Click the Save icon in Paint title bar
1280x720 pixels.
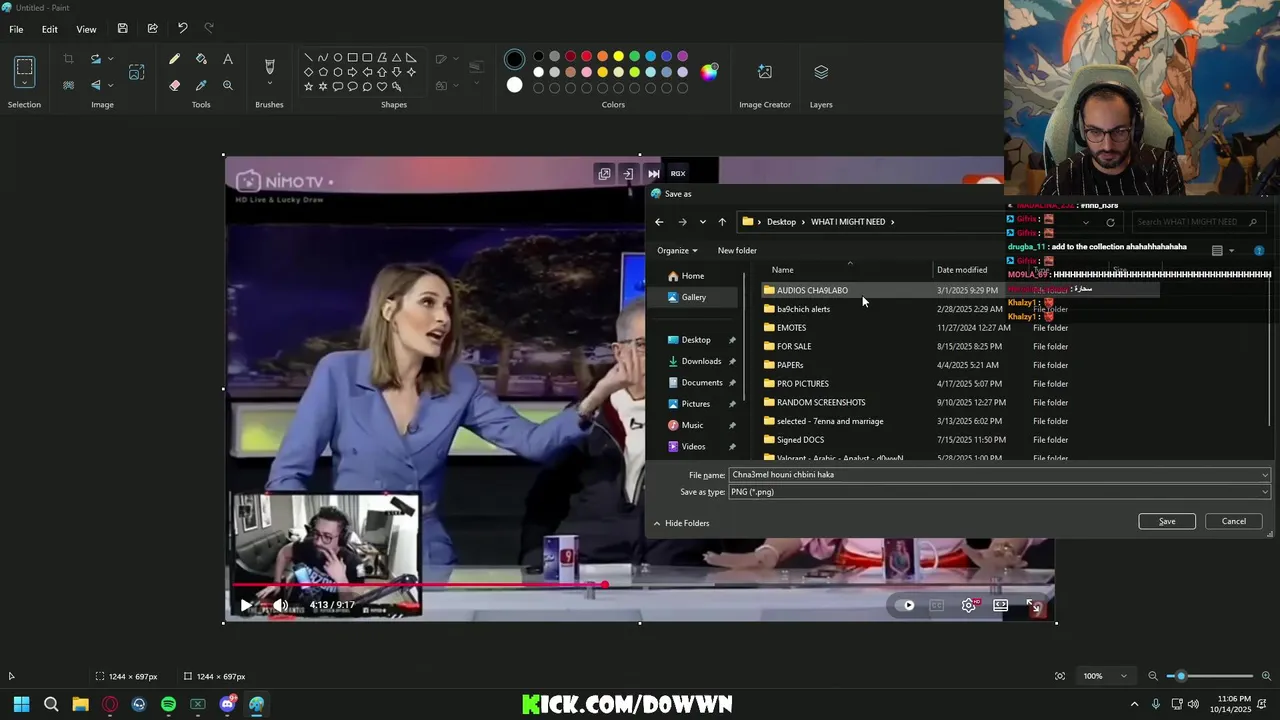point(122,29)
